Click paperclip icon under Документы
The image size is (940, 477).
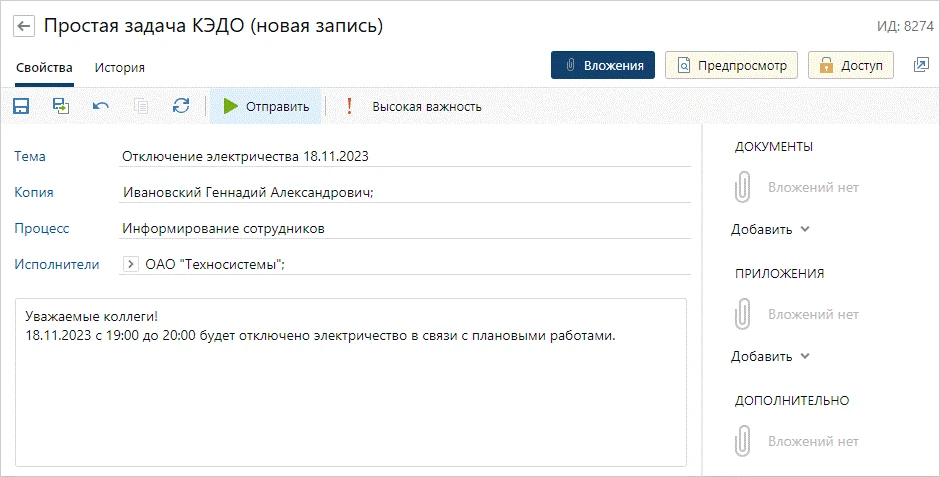743,187
